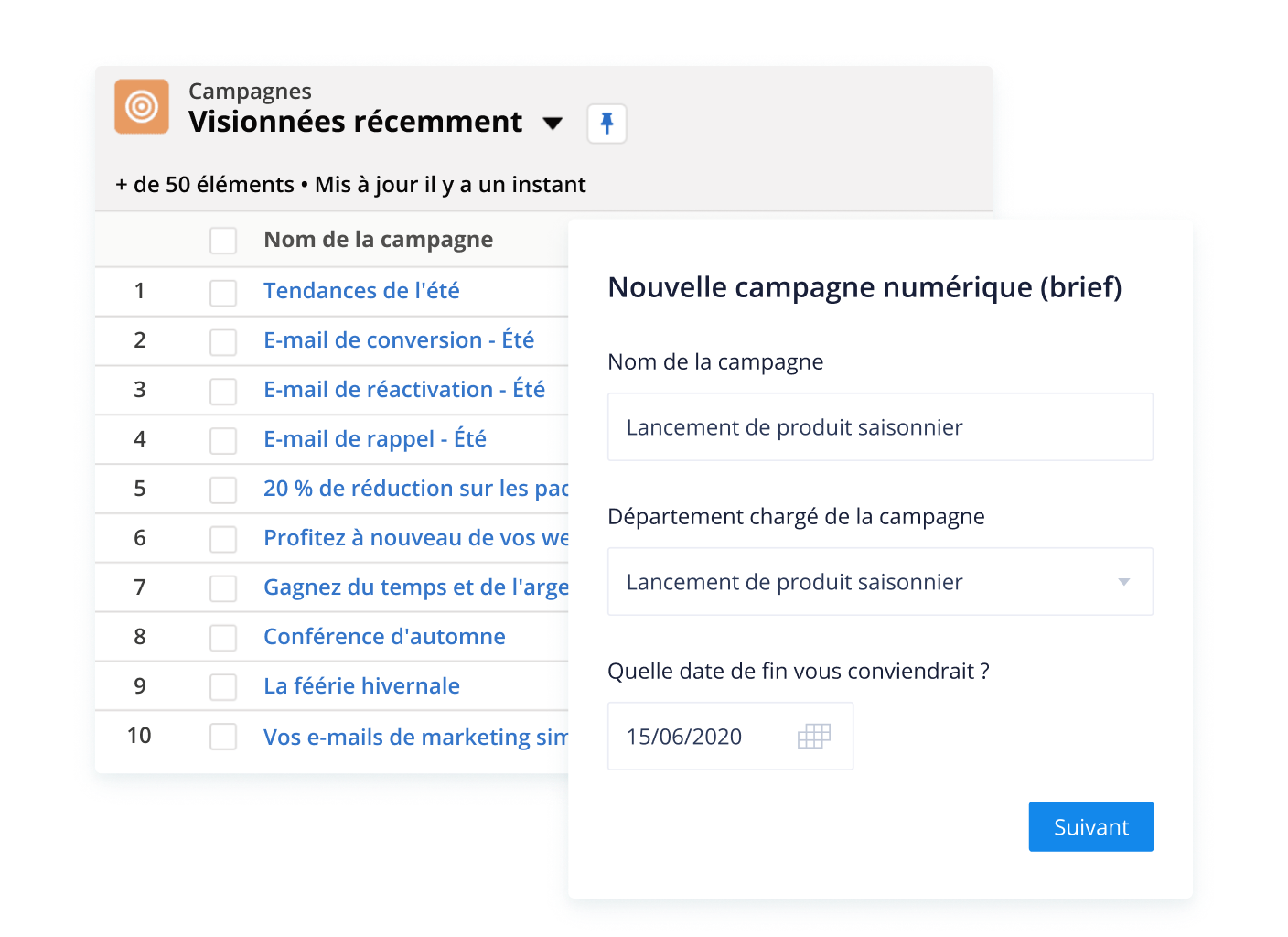Image resolution: width=1288 pixels, height=937 pixels.
Task: Open Profitez à nouveau de vos campaign
Action: tap(415, 538)
